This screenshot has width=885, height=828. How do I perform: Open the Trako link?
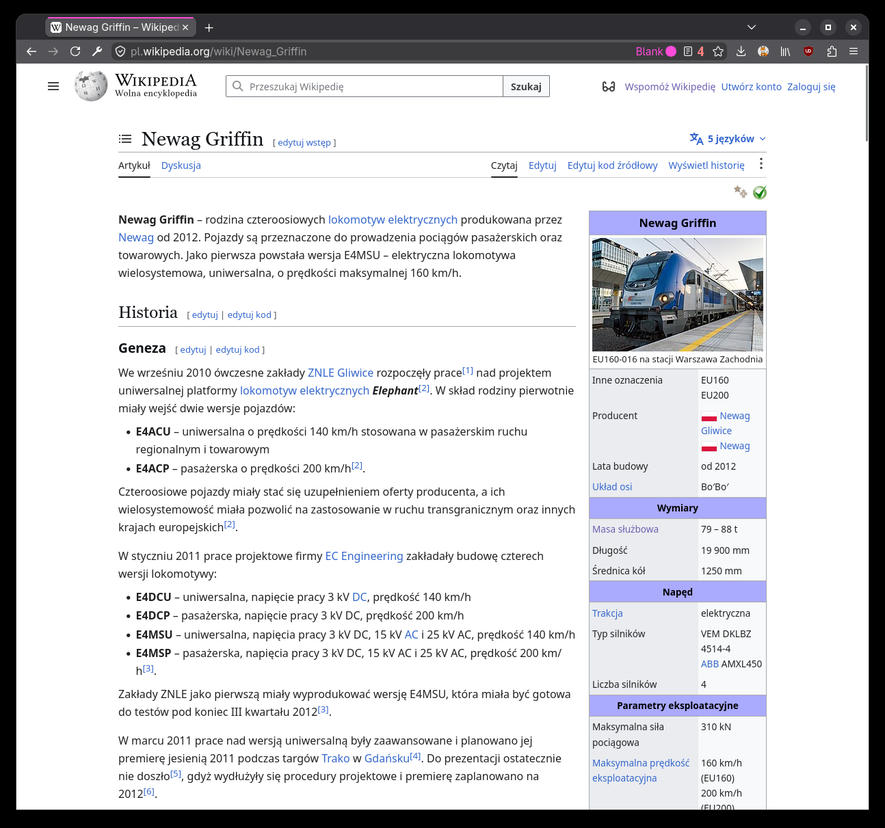click(336, 759)
